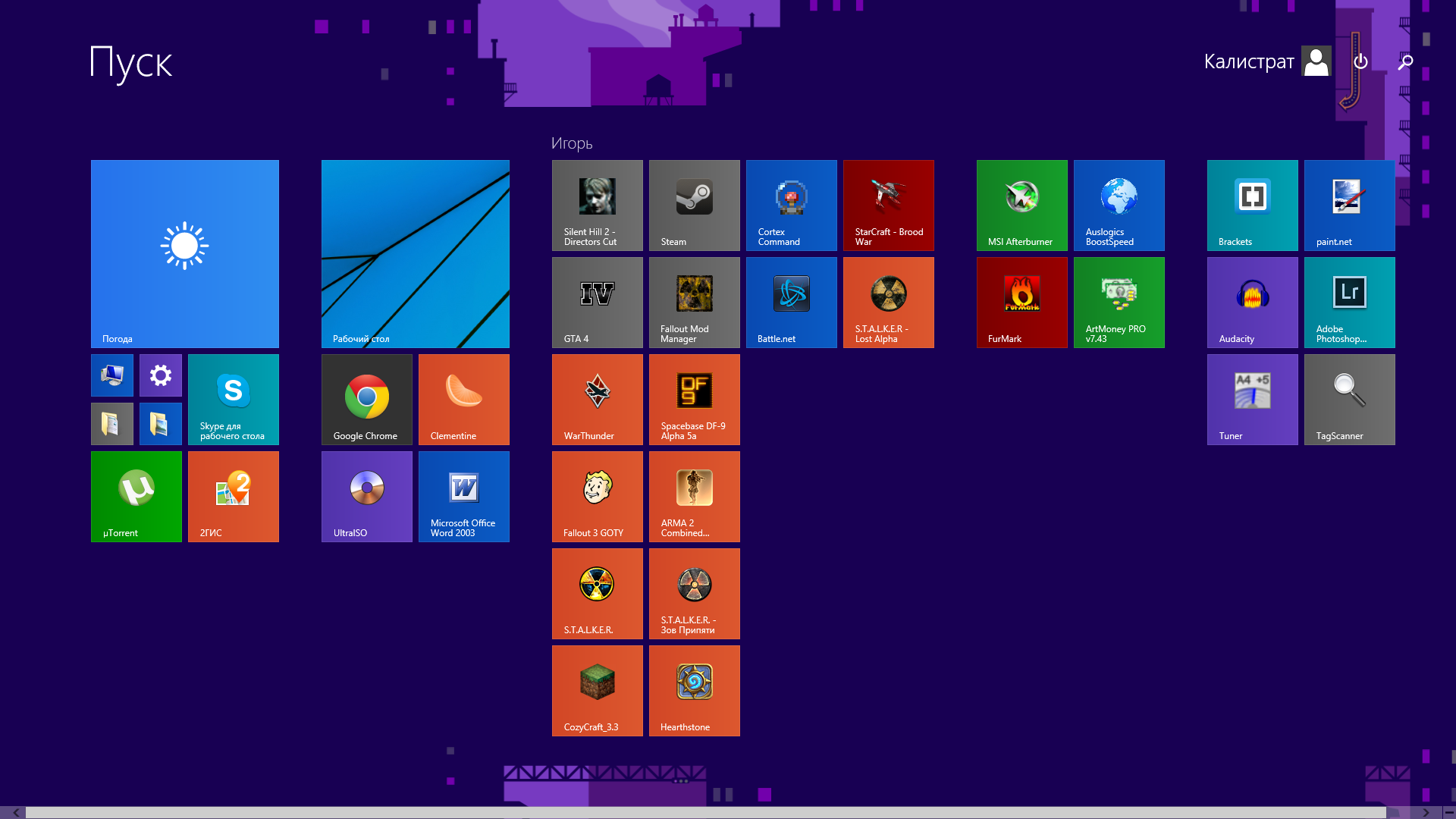Click the zoom-out minus button in corner
Viewport: 1456px width, 819px height.
pyautogui.click(x=1448, y=812)
